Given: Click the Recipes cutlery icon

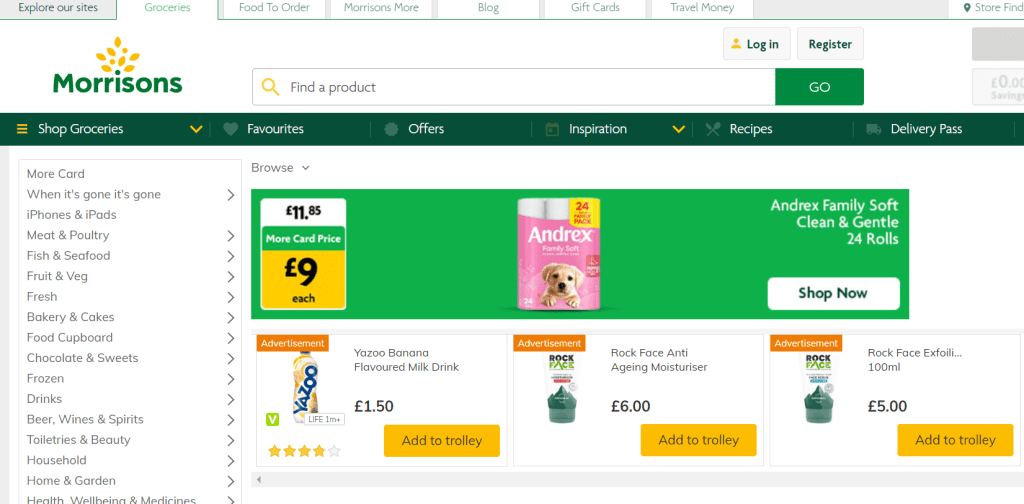Looking at the screenshot, I should (x=713, y=129).
